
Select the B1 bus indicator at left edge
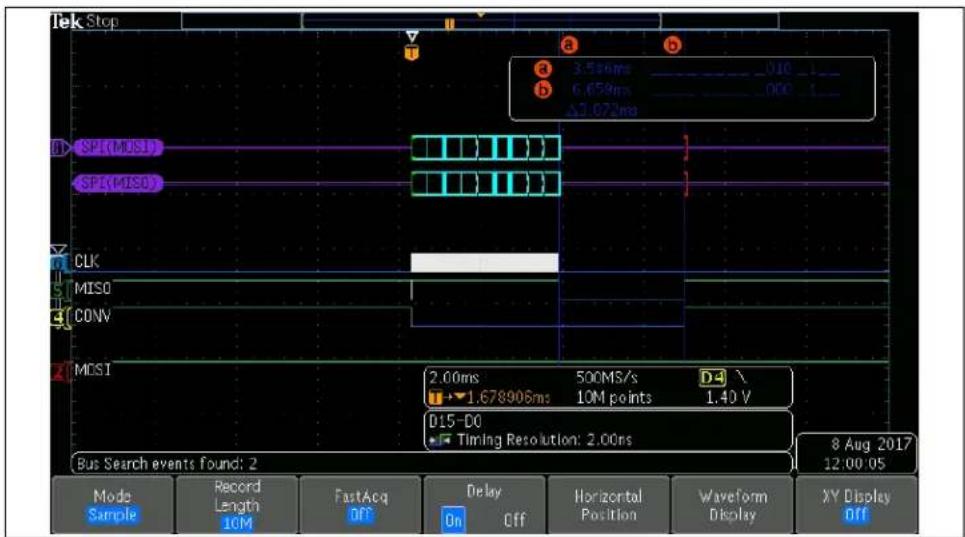(60, 148)
